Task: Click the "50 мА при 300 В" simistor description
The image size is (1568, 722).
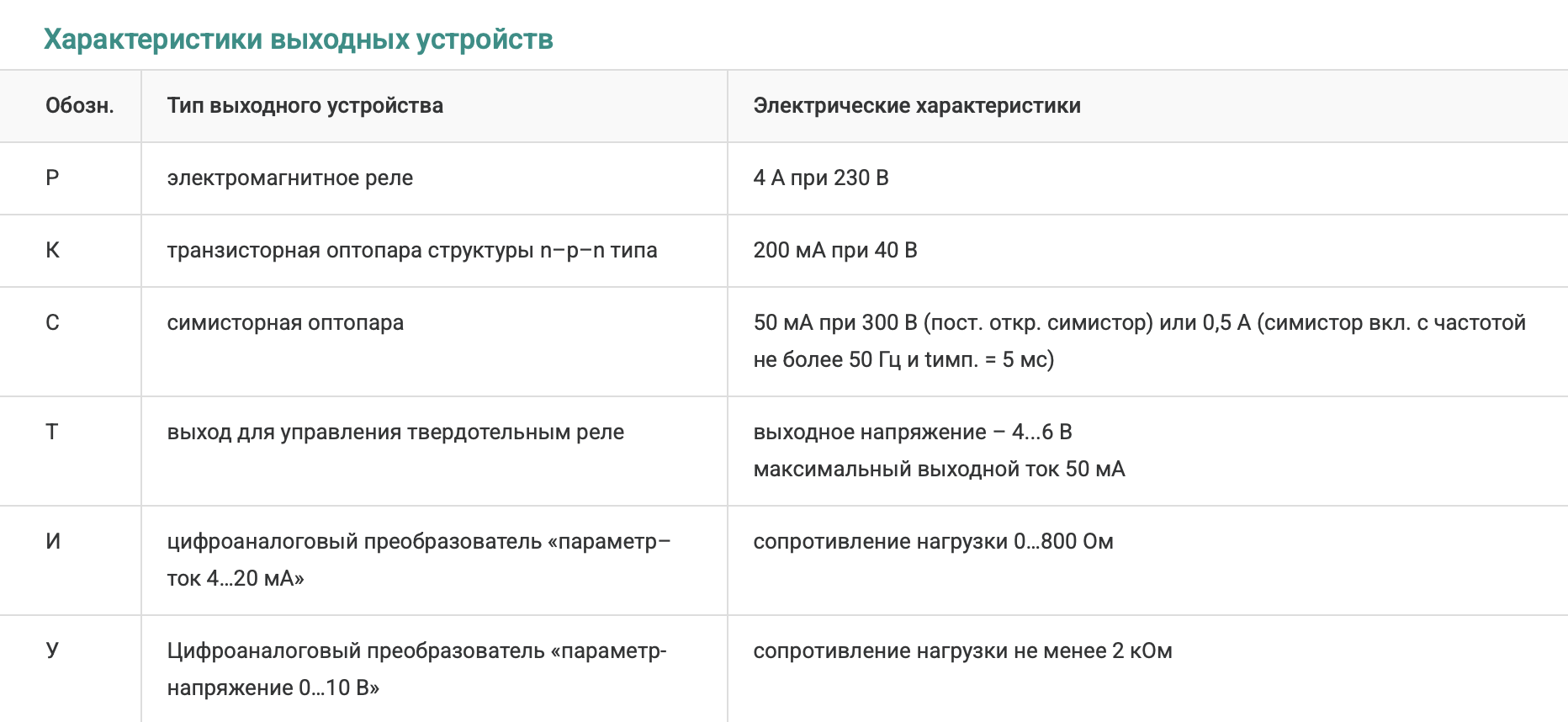Action: [x=1138, y=341]
